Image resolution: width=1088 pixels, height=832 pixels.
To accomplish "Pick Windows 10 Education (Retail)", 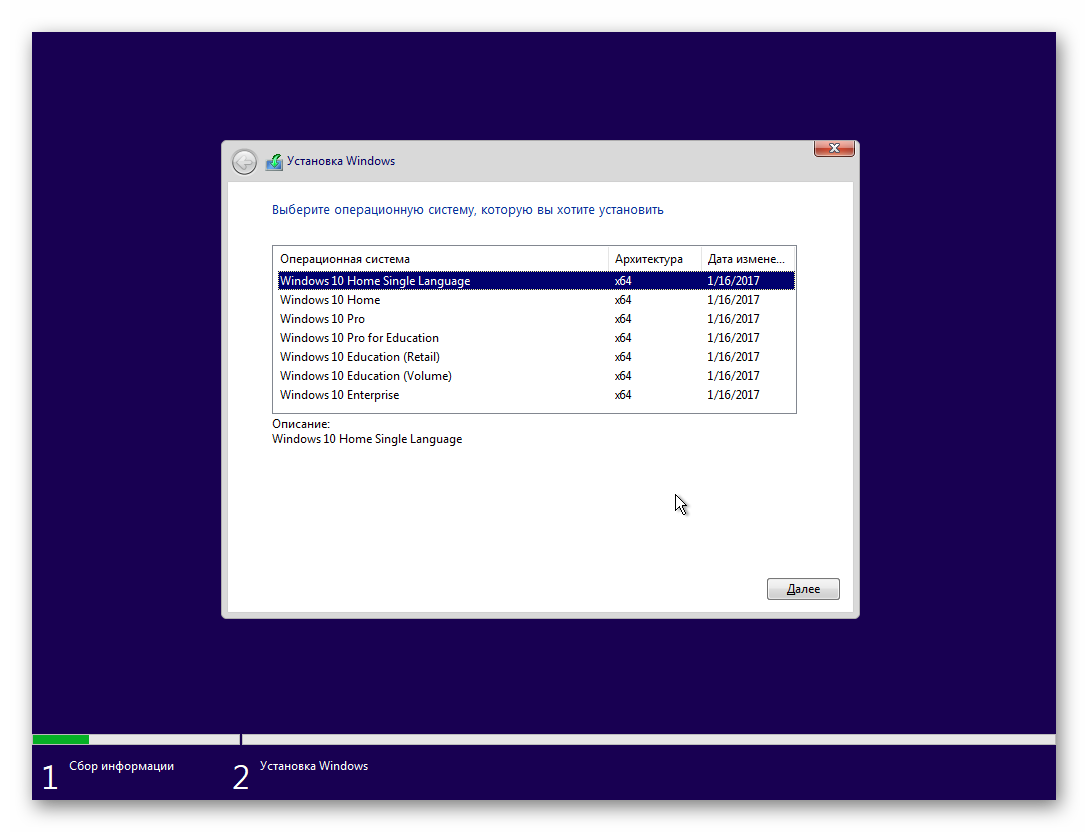I will [536, 357].
